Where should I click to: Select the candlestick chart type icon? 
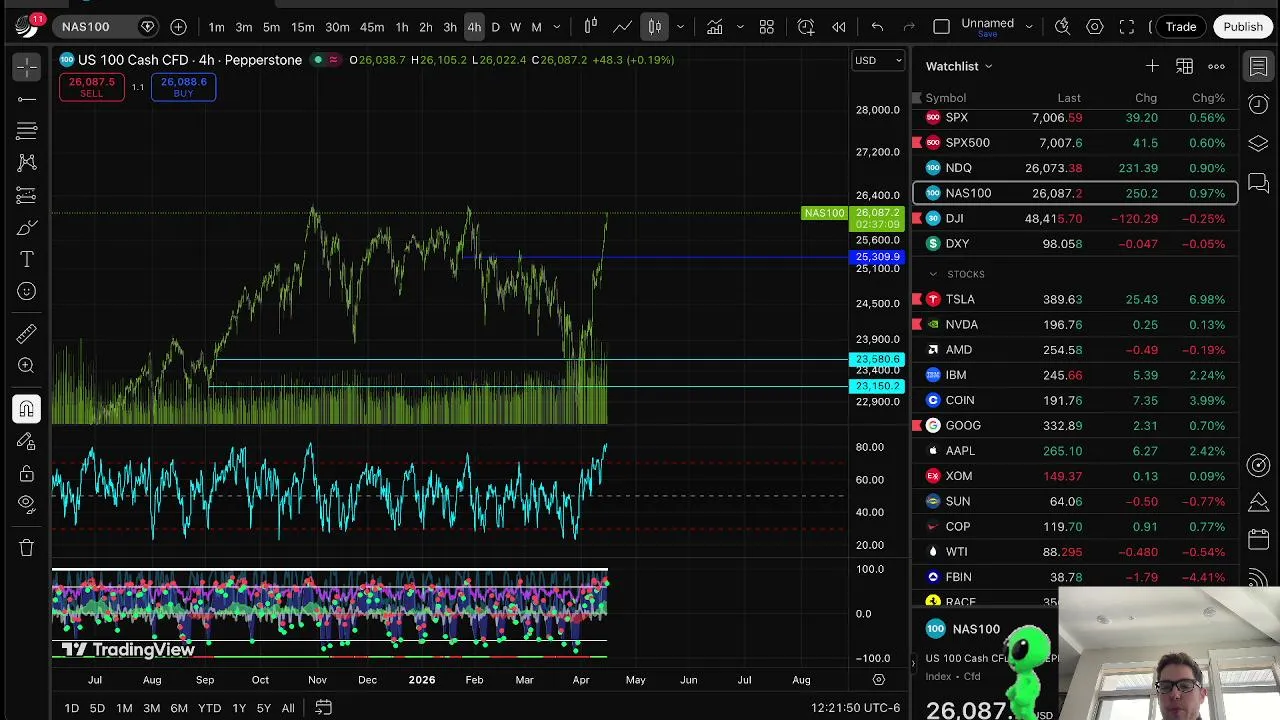pyautogui.click(x=655, y=27)
